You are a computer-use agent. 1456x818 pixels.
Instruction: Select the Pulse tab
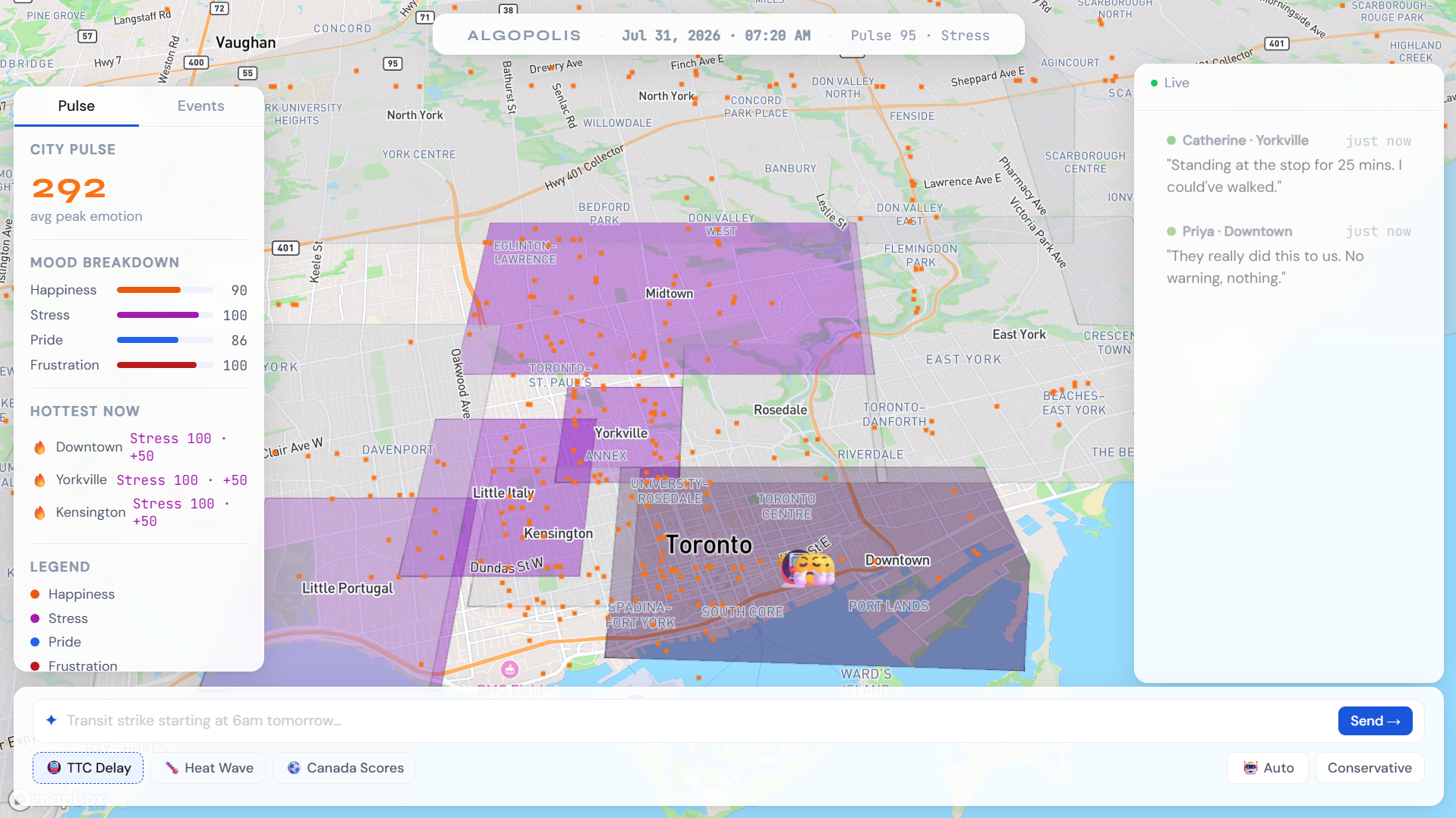[77, 106]
